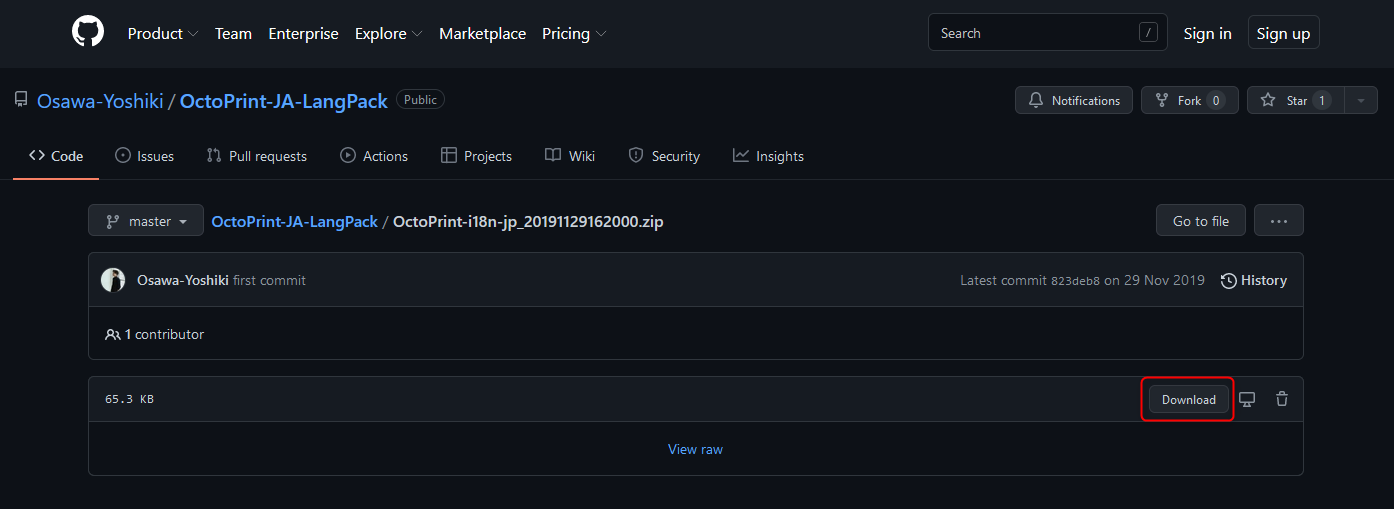Click the Public visibility label

420,100
